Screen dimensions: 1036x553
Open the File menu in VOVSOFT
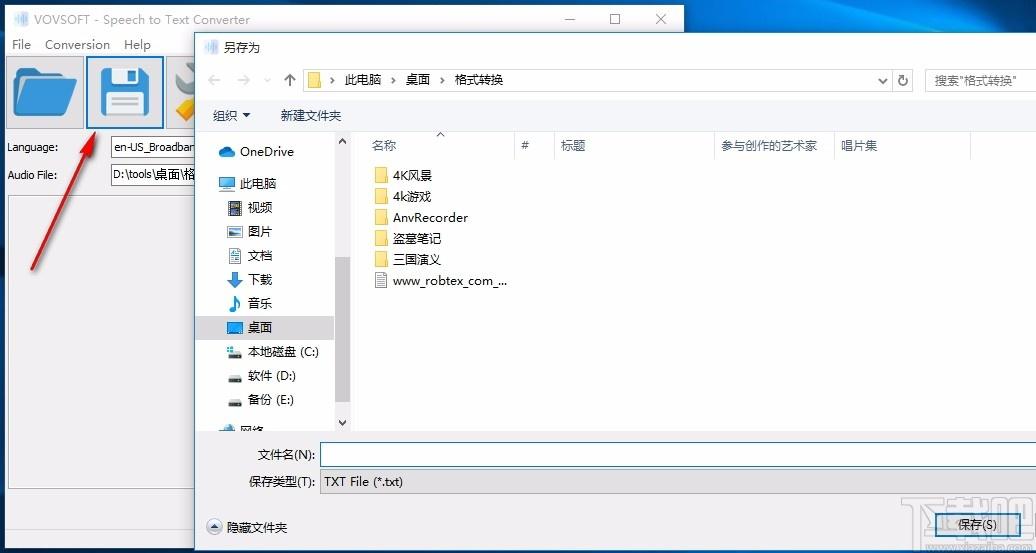tap(21, 45)
